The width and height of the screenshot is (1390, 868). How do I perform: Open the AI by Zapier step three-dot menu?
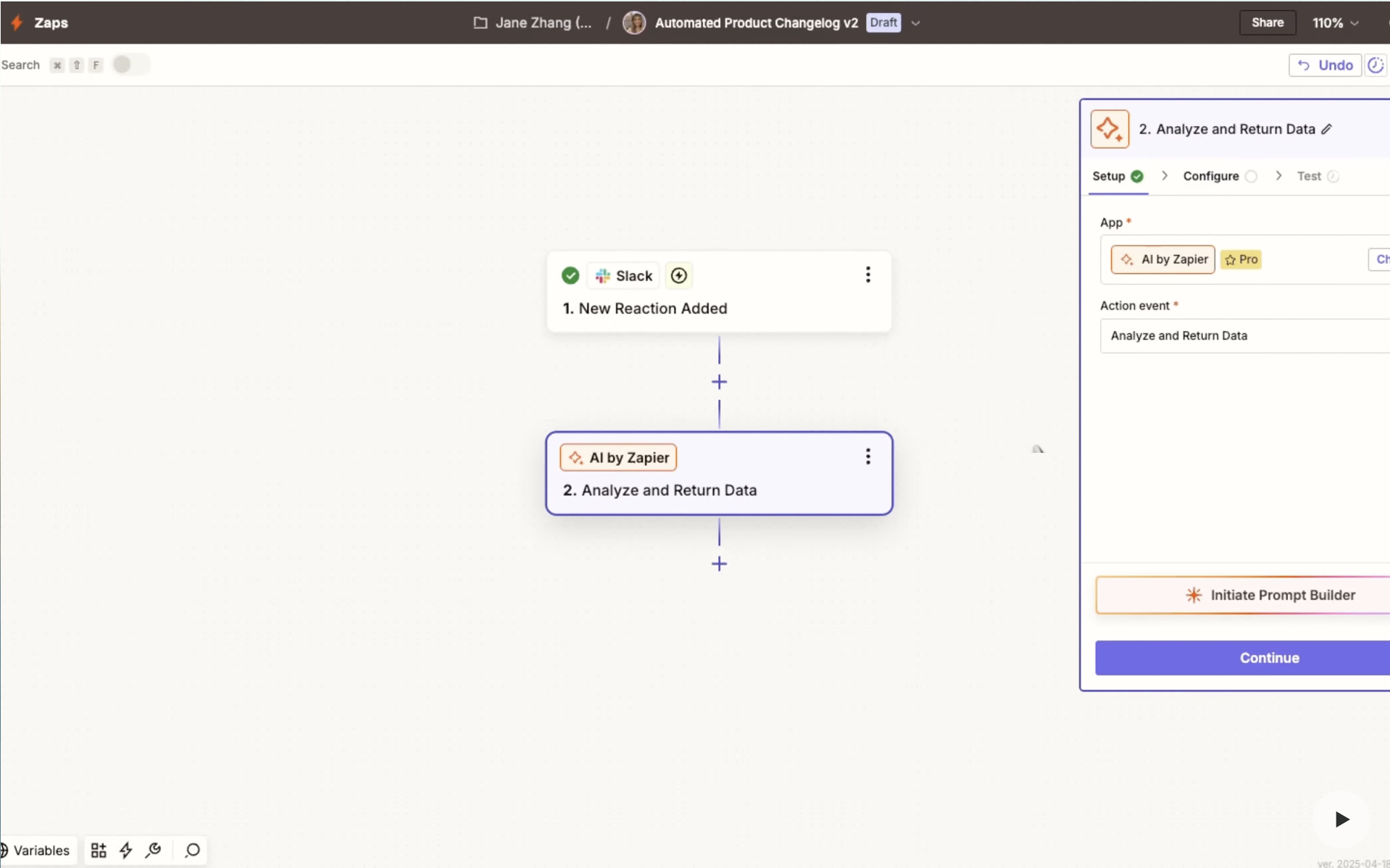pos(867,456)
